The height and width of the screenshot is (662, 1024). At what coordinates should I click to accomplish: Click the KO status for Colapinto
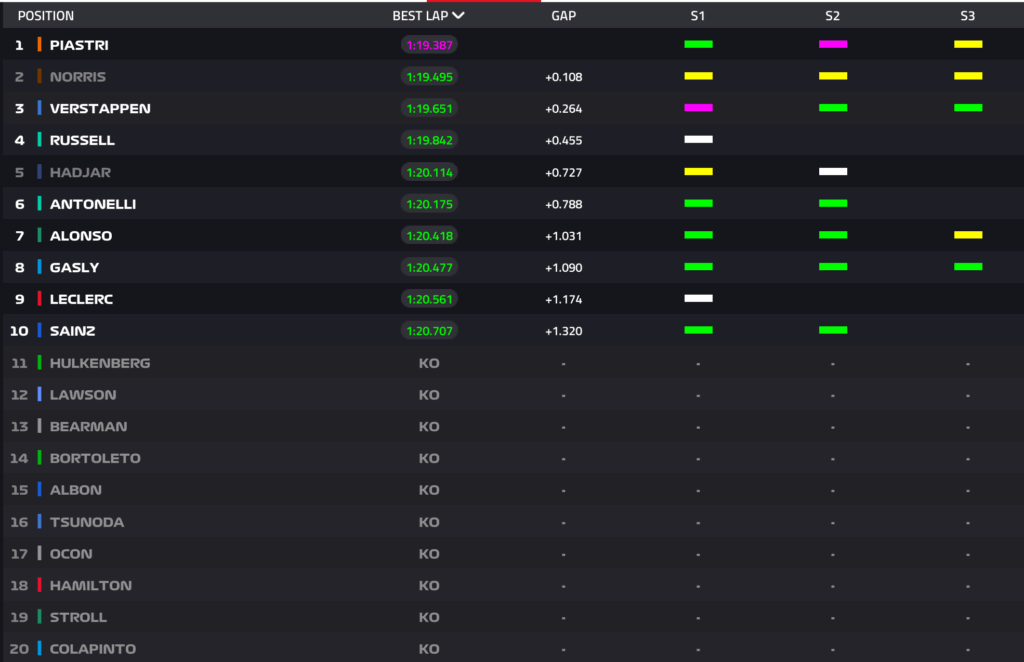429,649
